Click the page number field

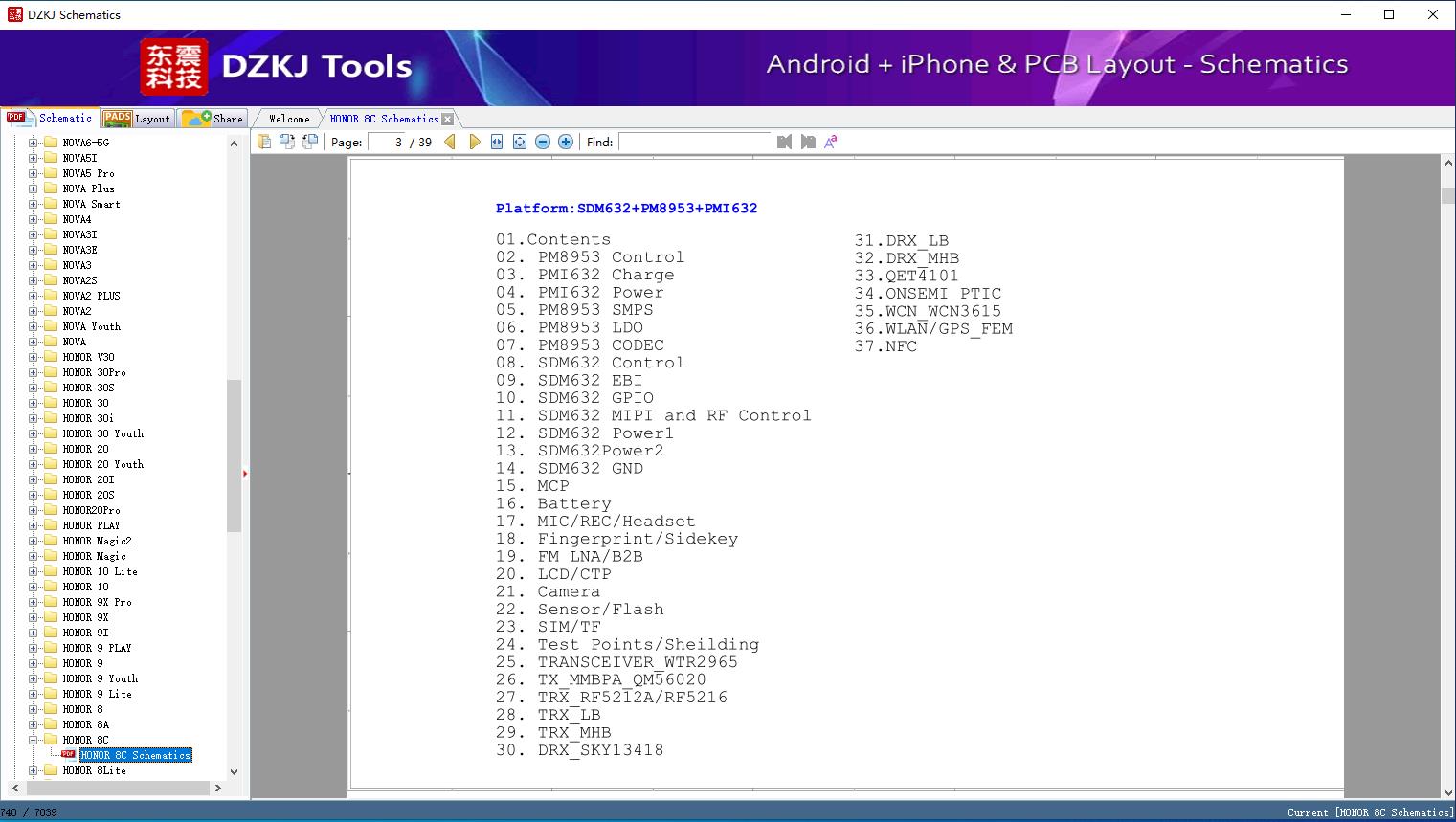pyautogui.click(x=387, y=142)
